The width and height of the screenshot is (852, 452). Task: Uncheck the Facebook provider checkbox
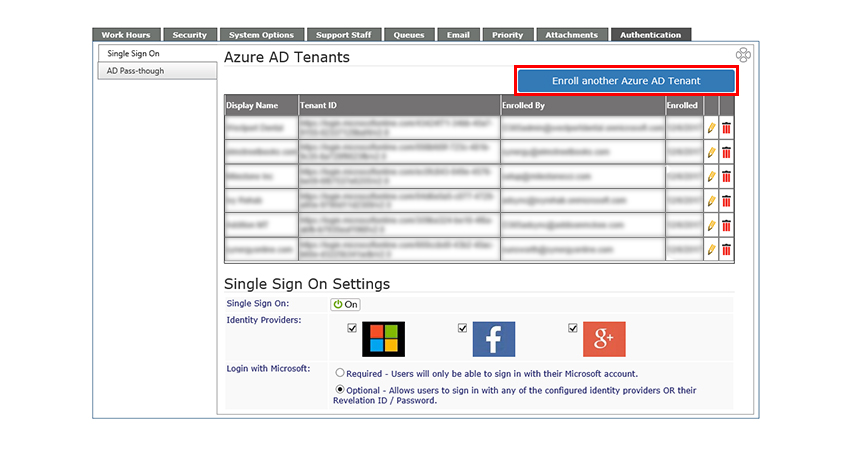(462, 328)
